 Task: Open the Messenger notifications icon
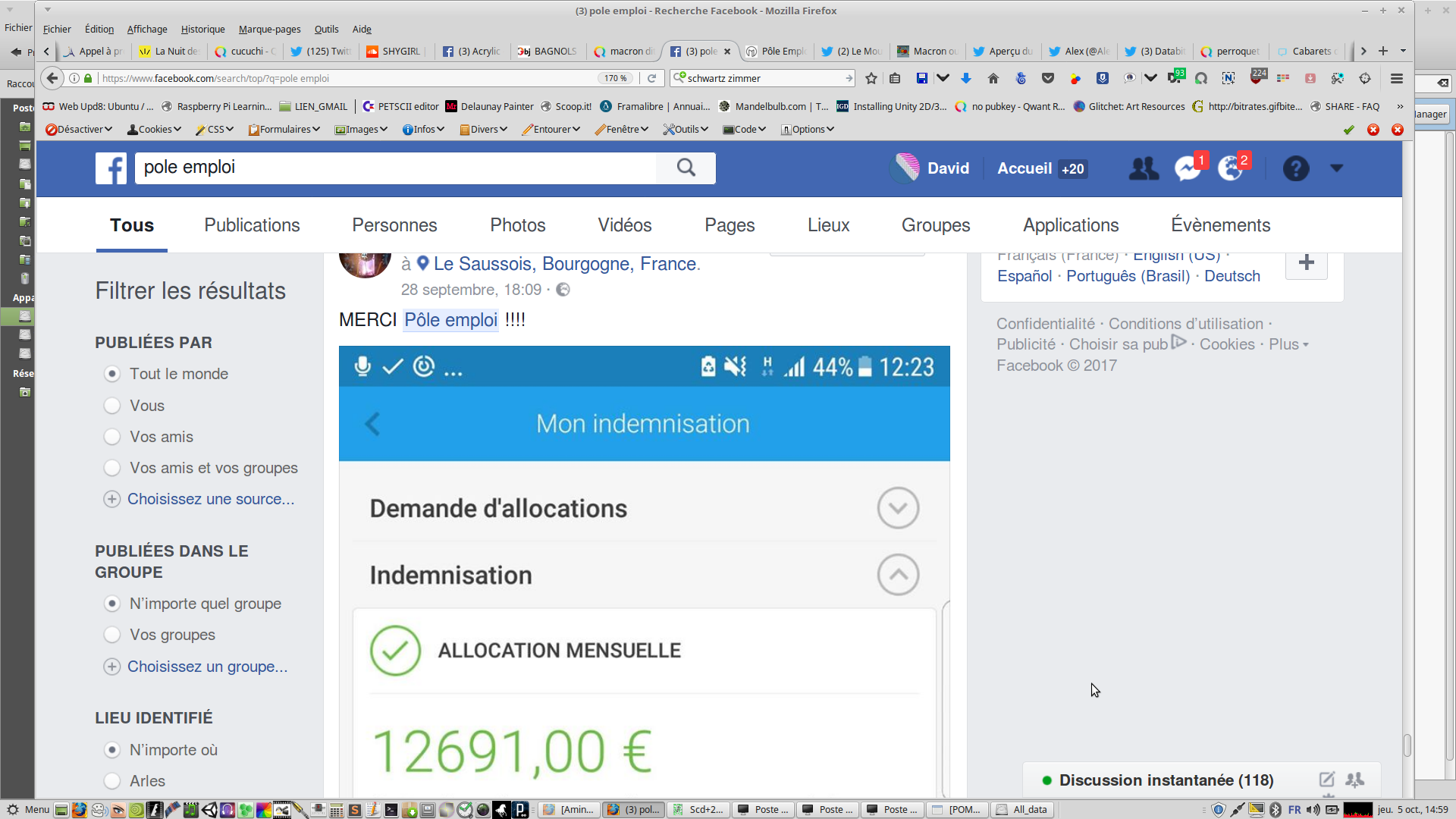(x=1187, y=168)
